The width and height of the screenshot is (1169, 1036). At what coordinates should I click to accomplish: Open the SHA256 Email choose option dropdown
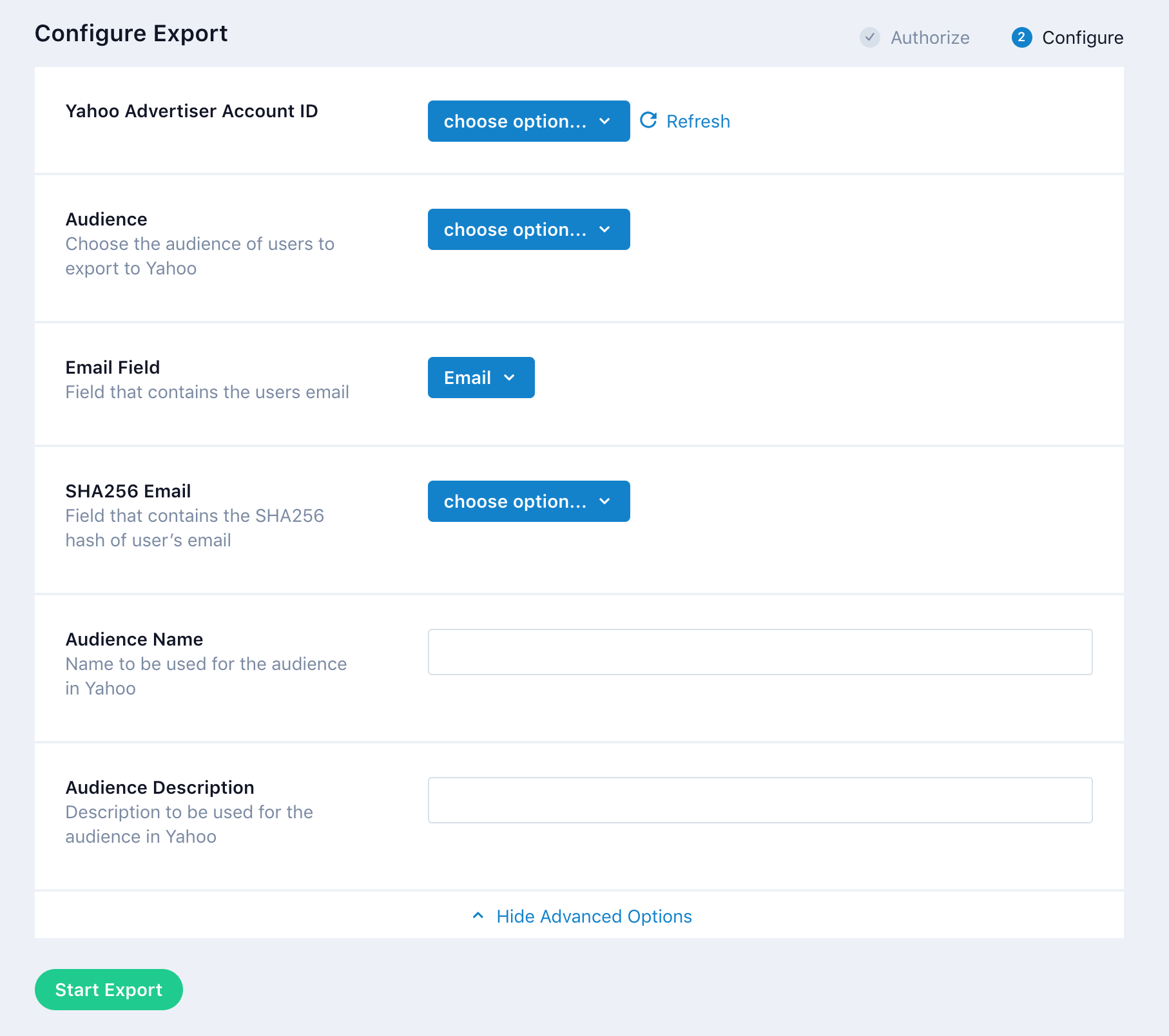click(x=528, y=501)
